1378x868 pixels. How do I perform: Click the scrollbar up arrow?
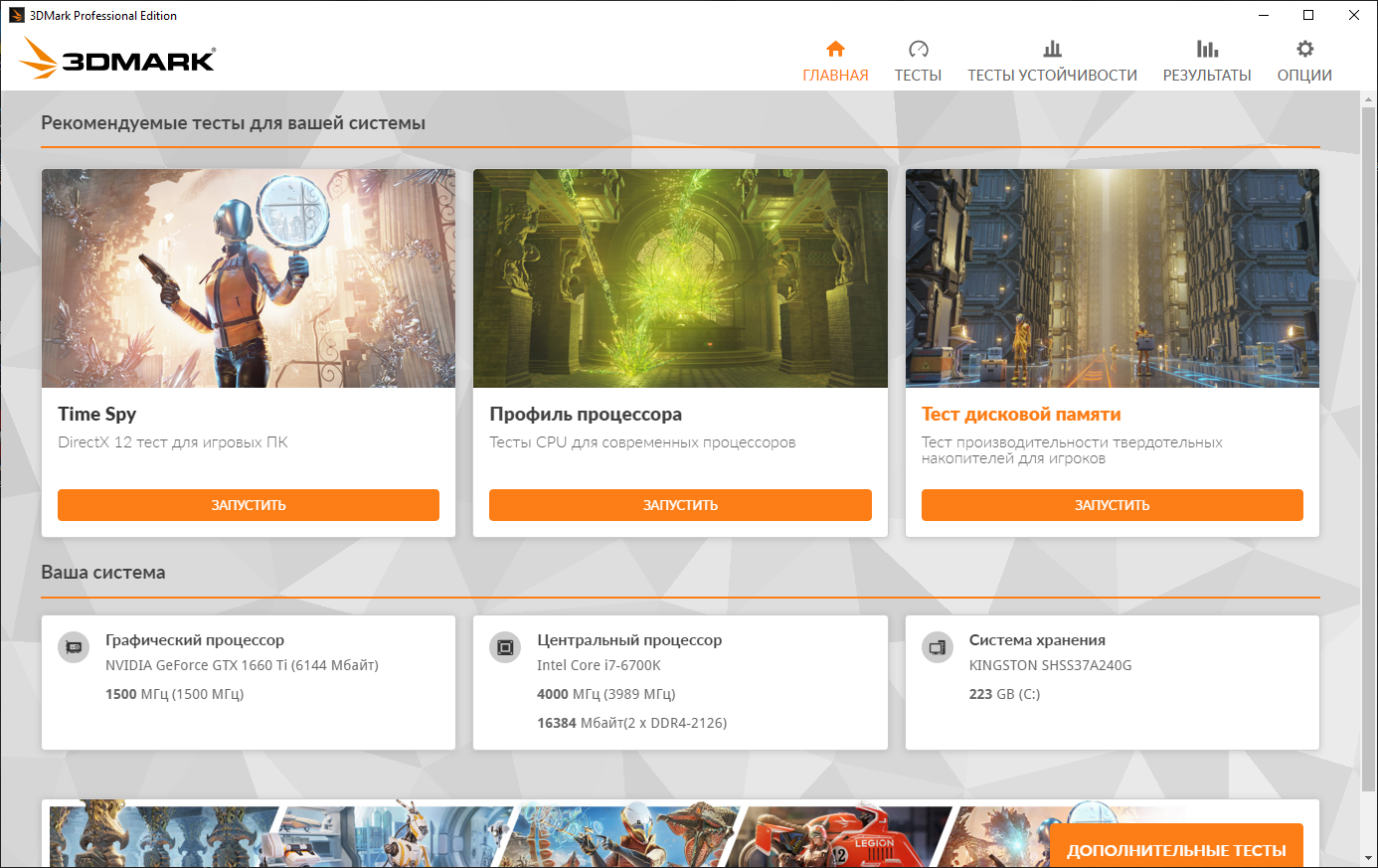click(1368, 100)
